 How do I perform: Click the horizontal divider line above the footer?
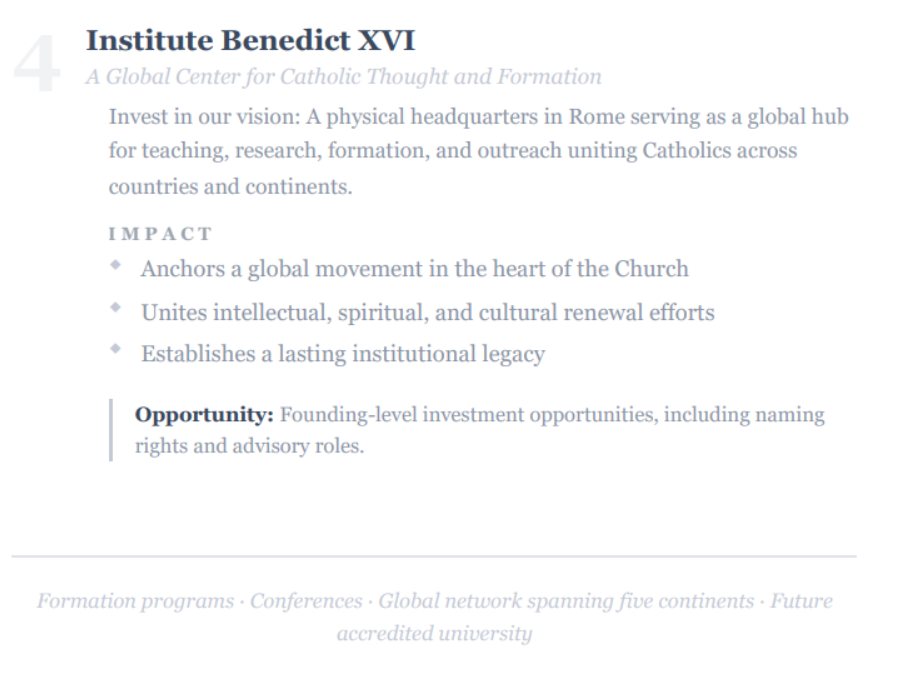pos(434,555)
